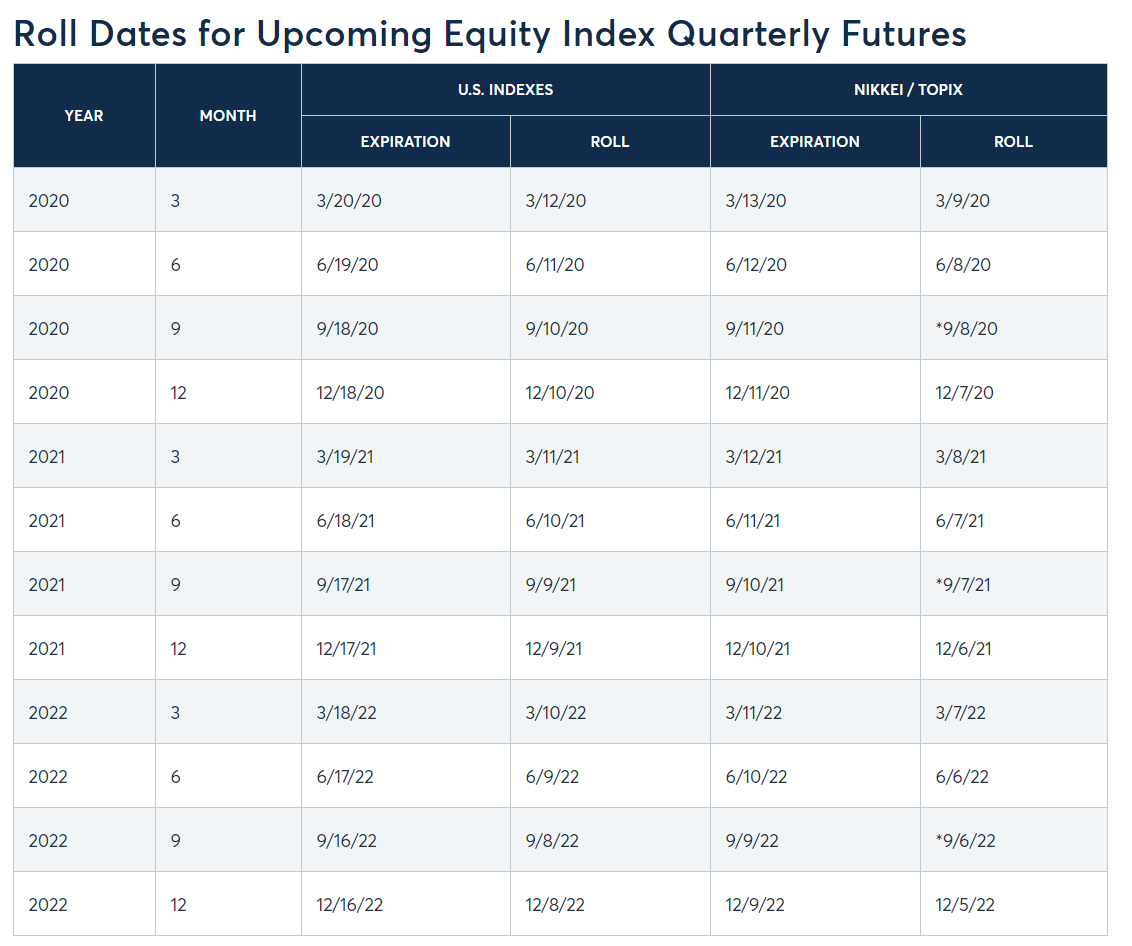Image resolution: width=1132 pixels, height=946 pixels.
Task: Click the 6/10/21 roll date cell
Action: pyautogui.click(x=556, y=521)
